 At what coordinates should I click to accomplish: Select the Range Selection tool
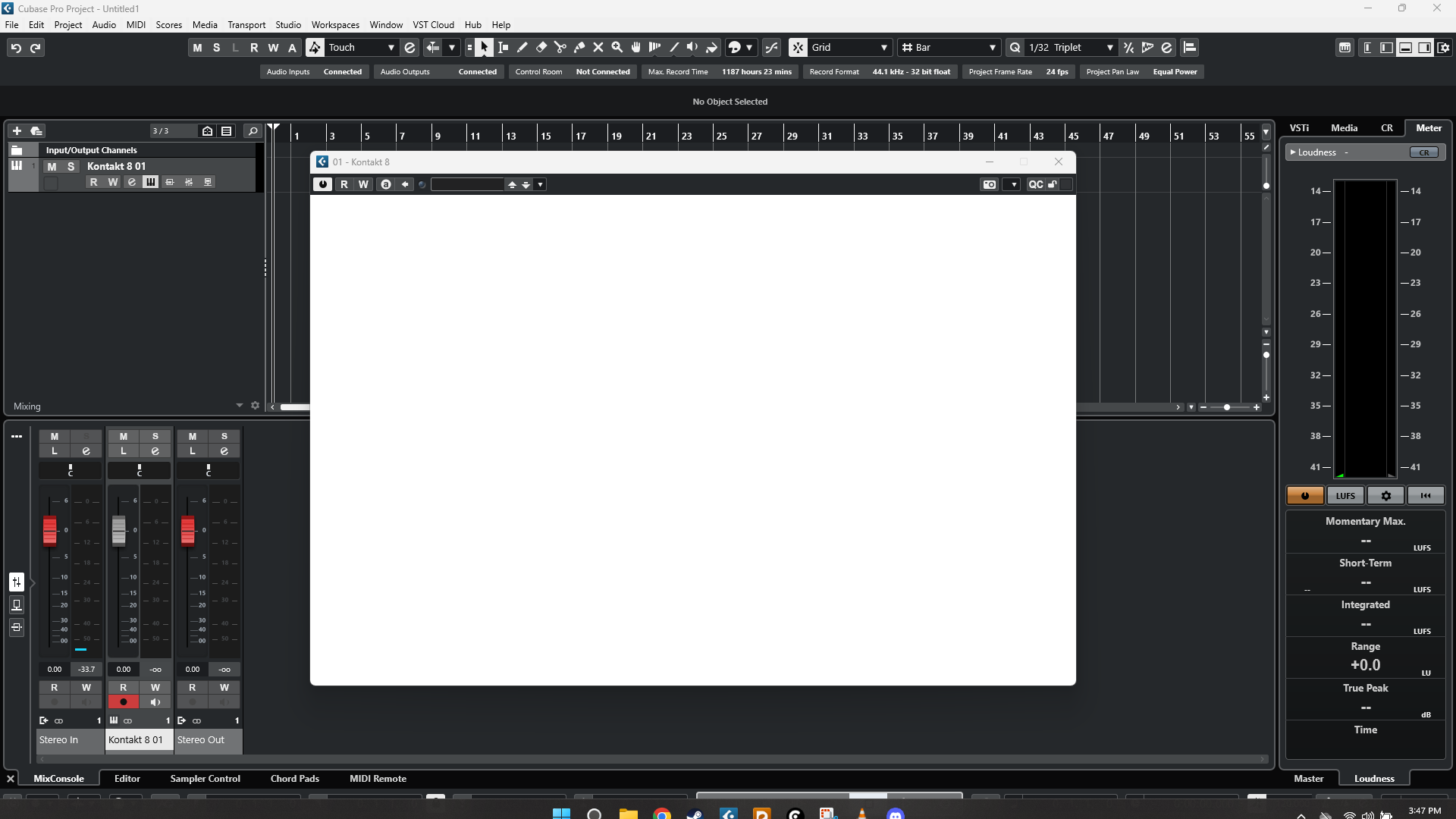[503, 47]
